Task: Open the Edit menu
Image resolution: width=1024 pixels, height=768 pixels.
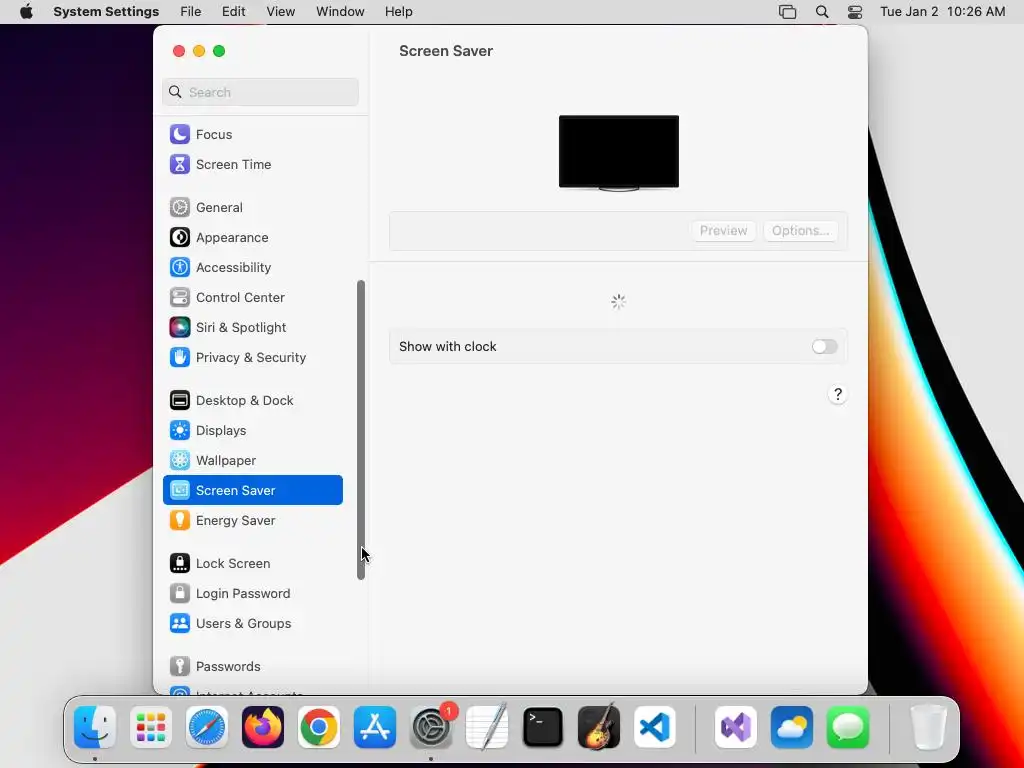Action: [x=233, y=12]
